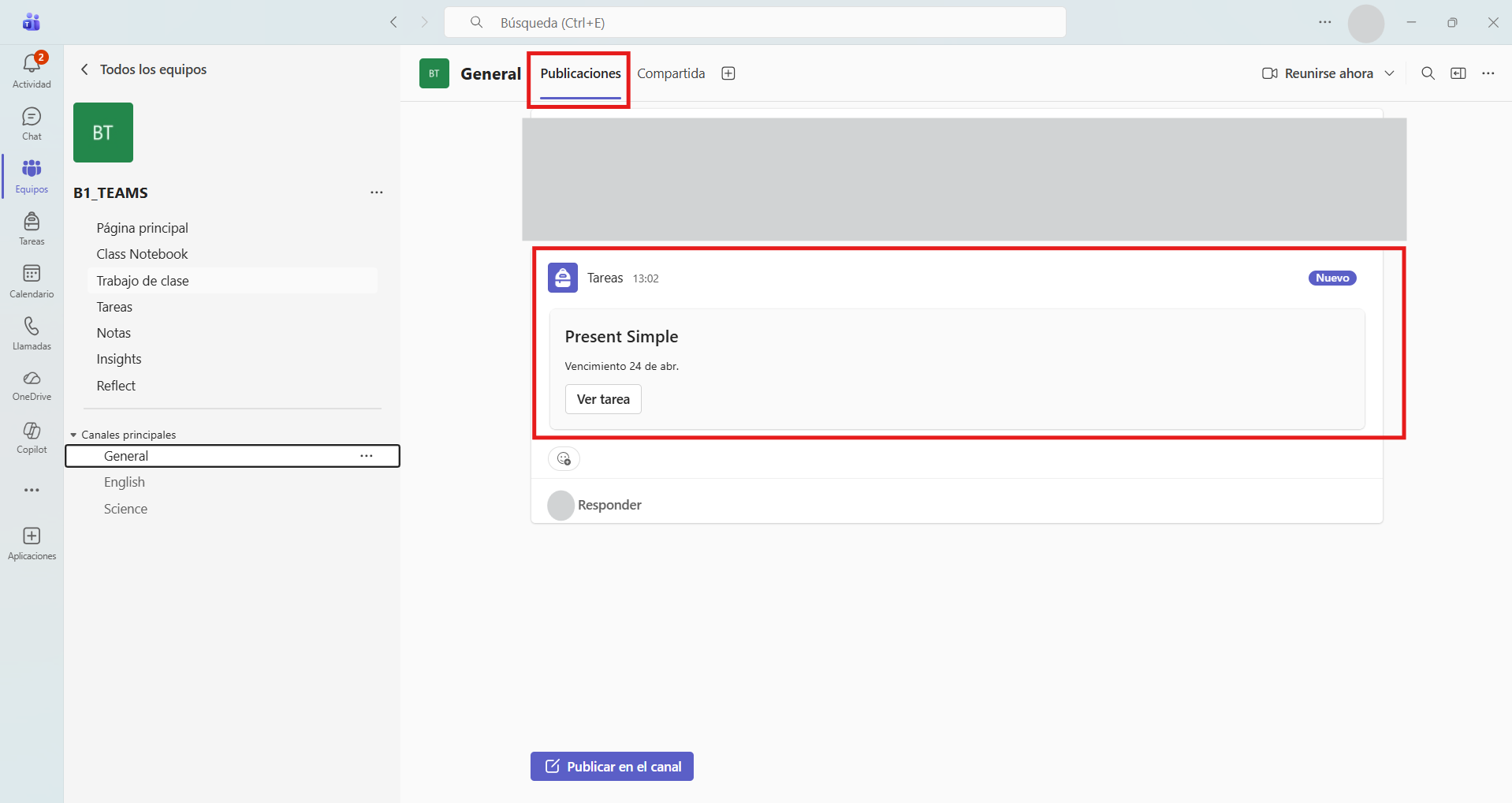Open the profile avatar menu

pos(1366,23)
